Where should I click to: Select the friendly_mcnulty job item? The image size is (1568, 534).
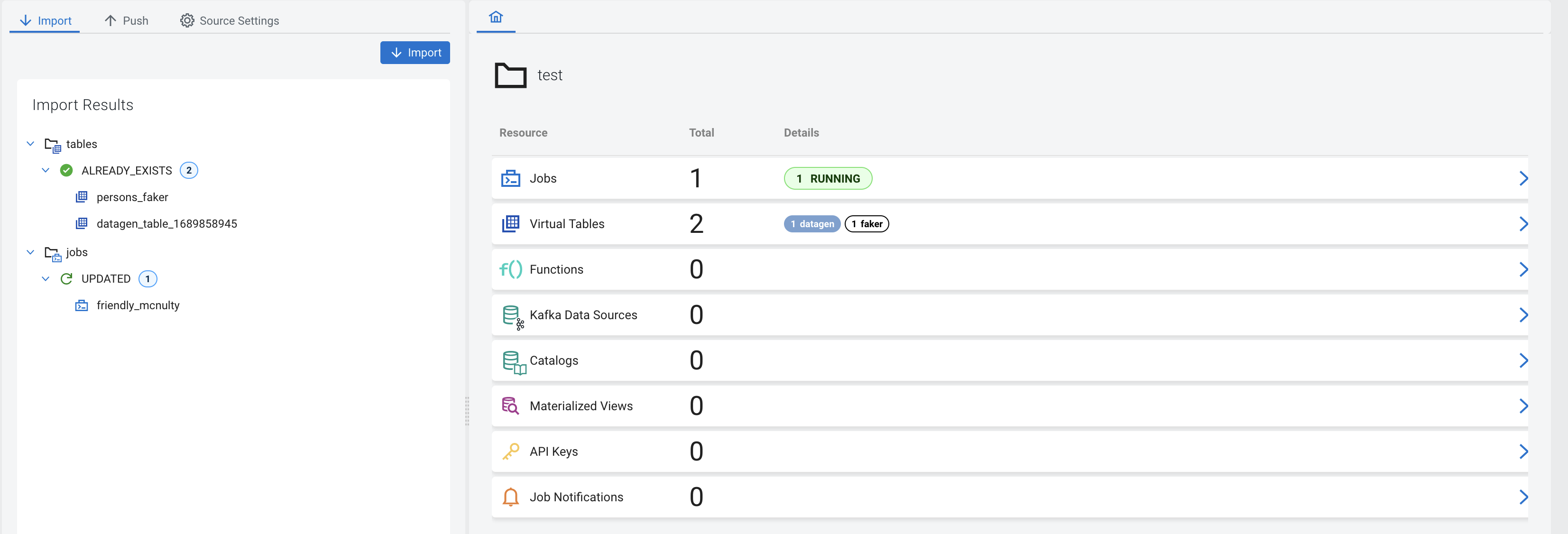[138, 306]
